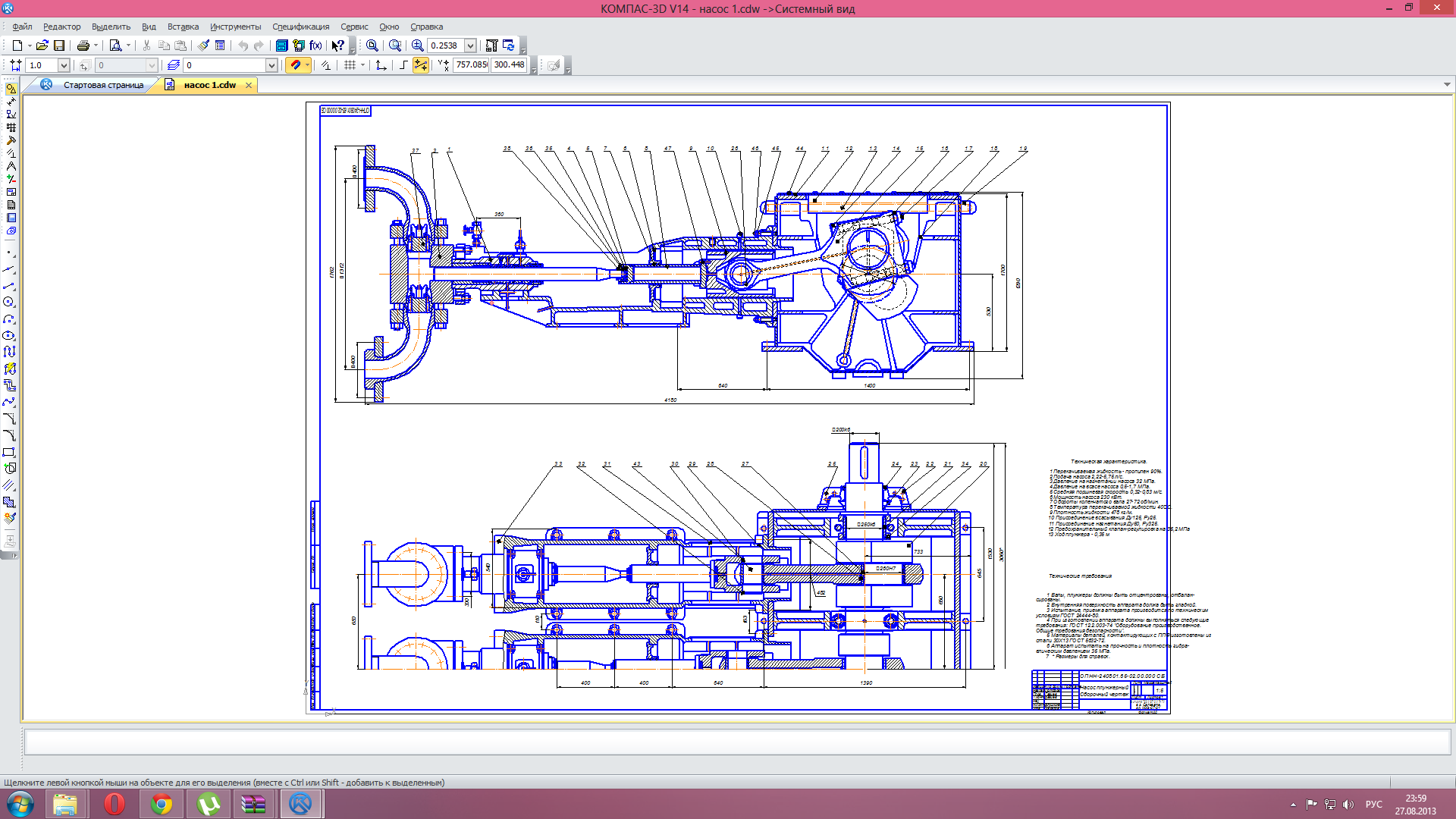Expand the layer number dropdown
This screenshot has height=819, width=1456.
(271, 65)
